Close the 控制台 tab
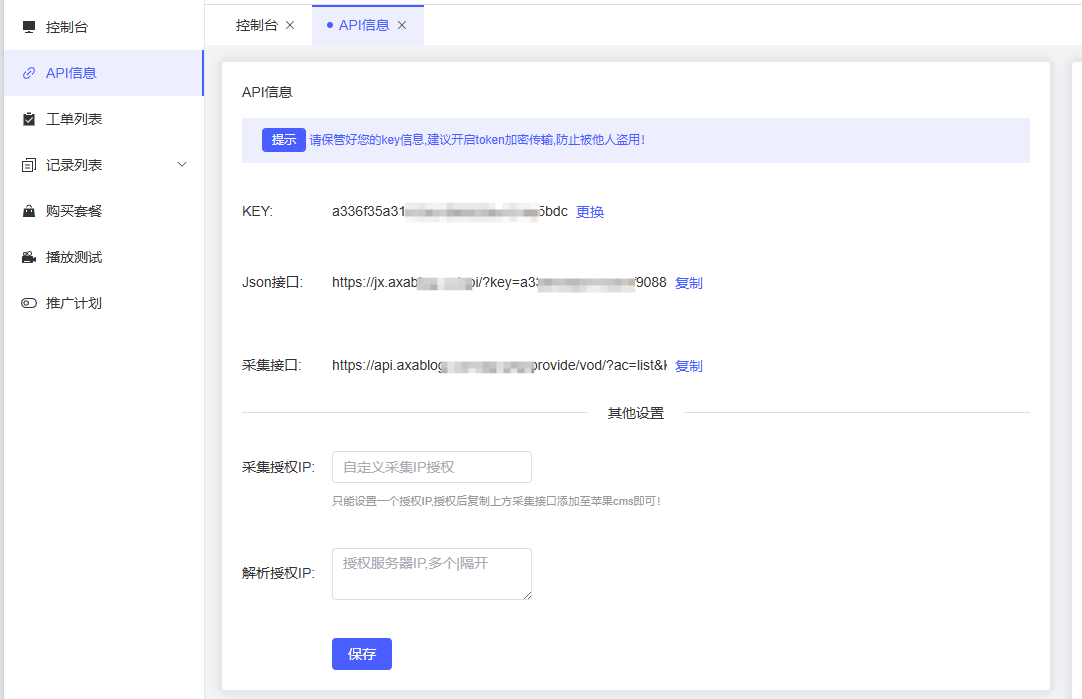This screenshot has width=1082, height=699. (x=289, y=25)
